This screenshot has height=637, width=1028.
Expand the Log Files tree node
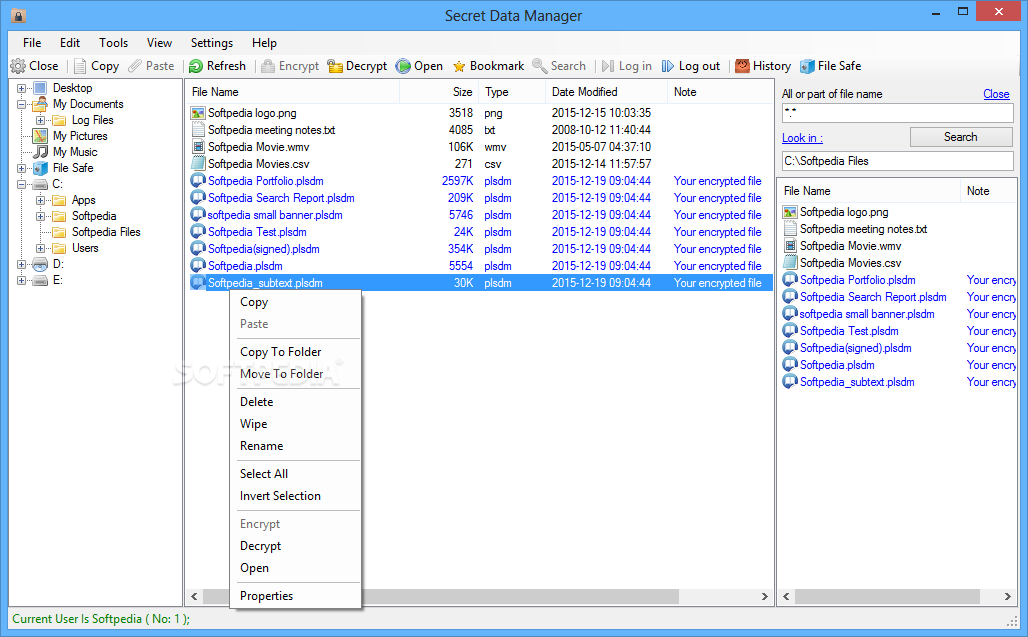[41, 120]
